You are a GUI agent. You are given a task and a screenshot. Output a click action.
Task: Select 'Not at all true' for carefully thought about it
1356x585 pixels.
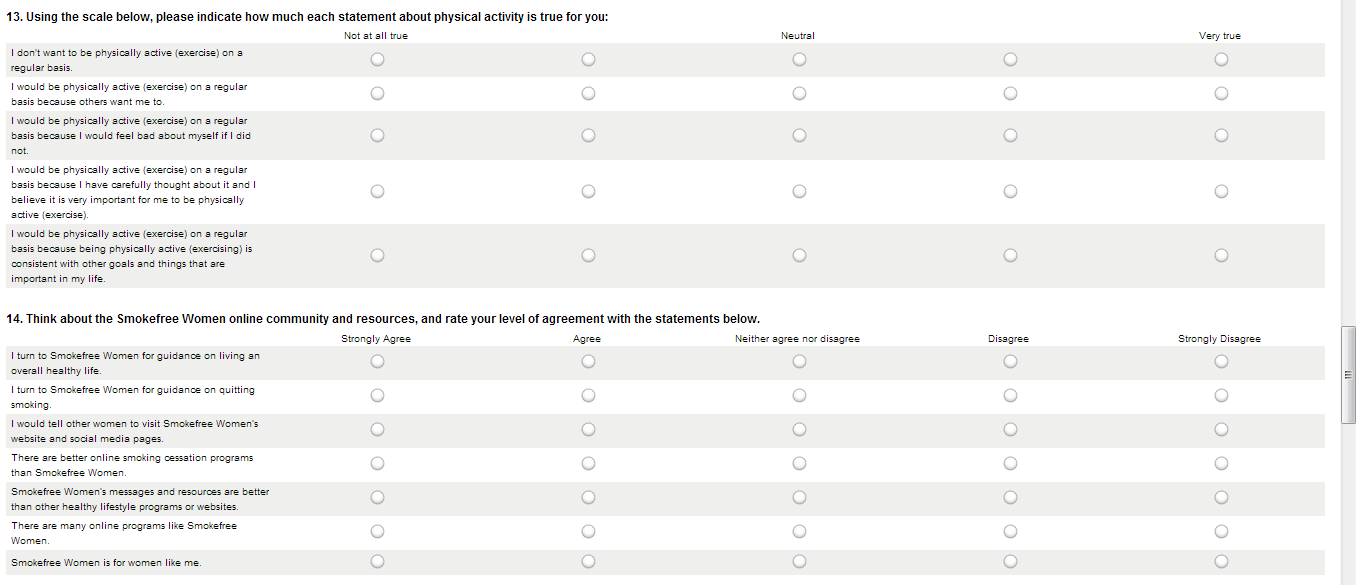[376, 192]
